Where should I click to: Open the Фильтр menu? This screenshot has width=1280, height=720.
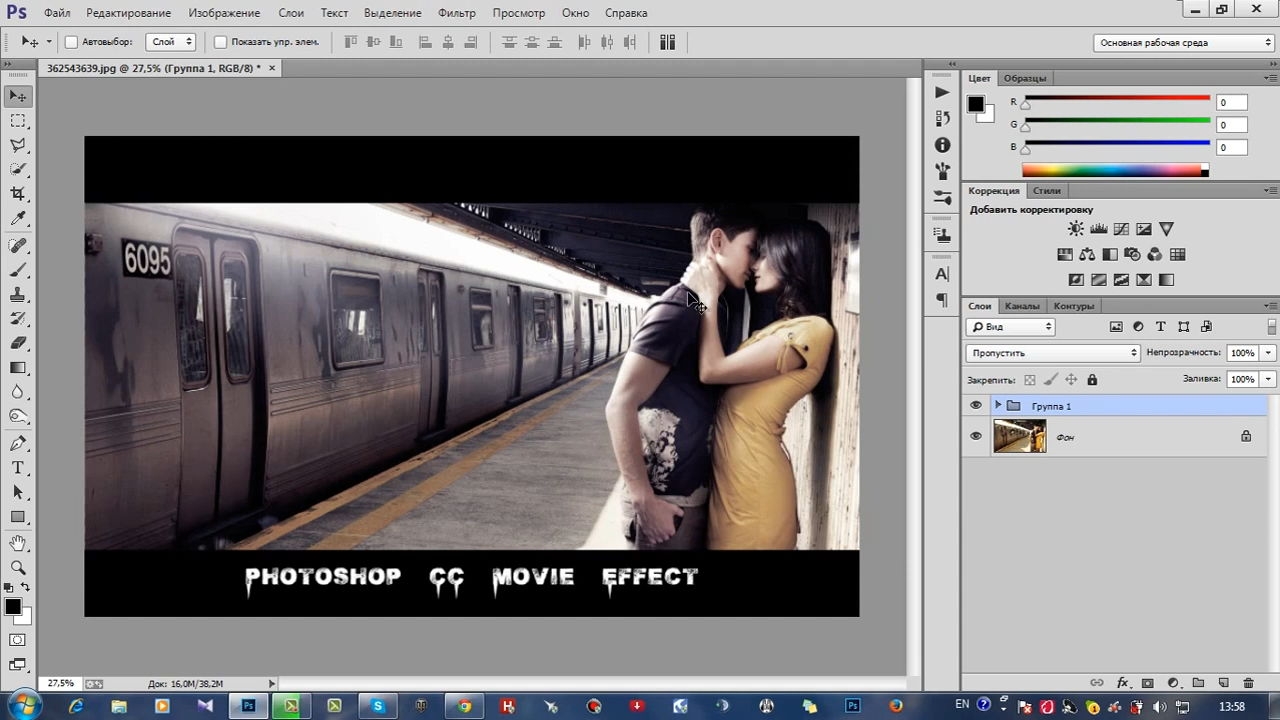click(457, 13)
